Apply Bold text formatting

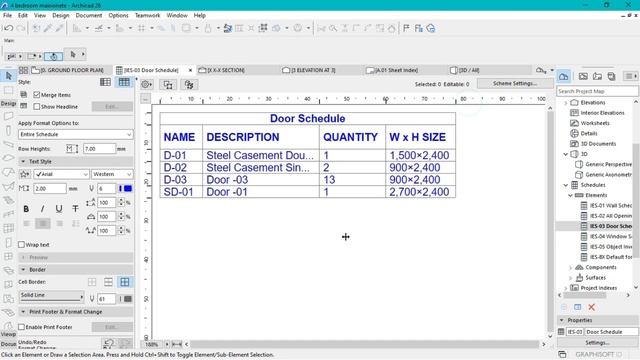tap(26, 209)
